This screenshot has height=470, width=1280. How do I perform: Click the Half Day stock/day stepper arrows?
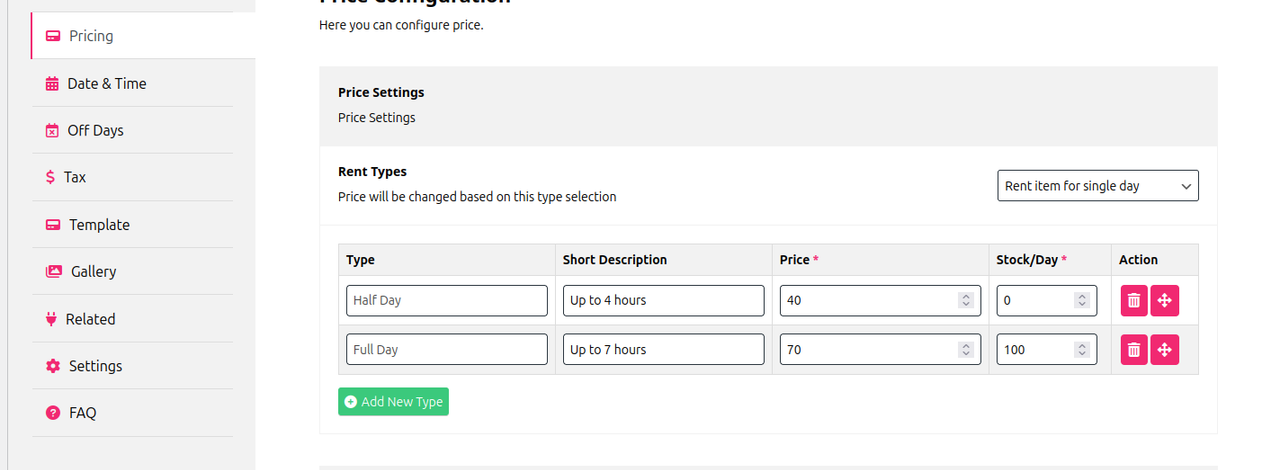pyautogui.click(x=1082, y=300)
